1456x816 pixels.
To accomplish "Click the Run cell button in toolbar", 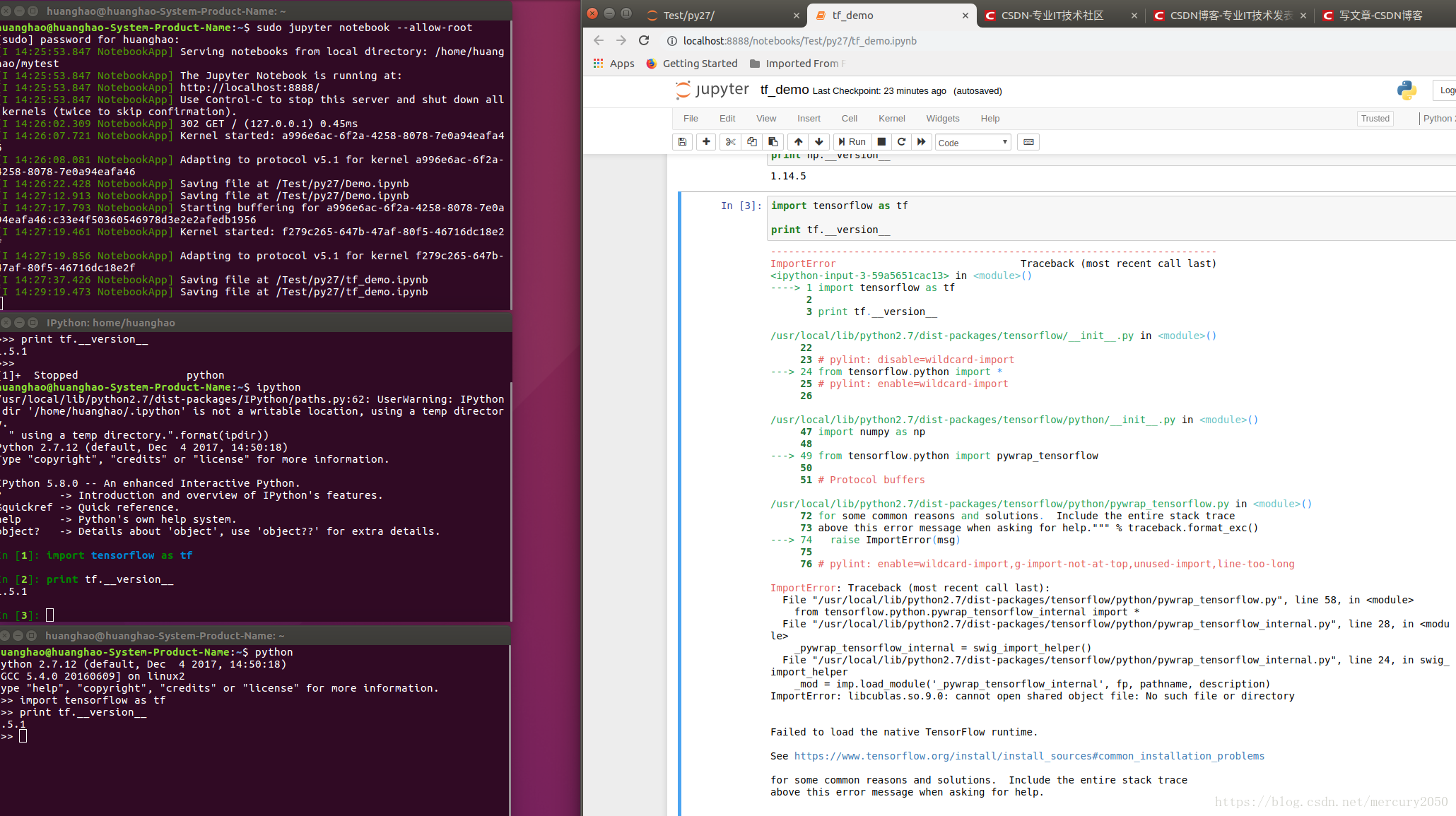I will (x=850, y=141).
